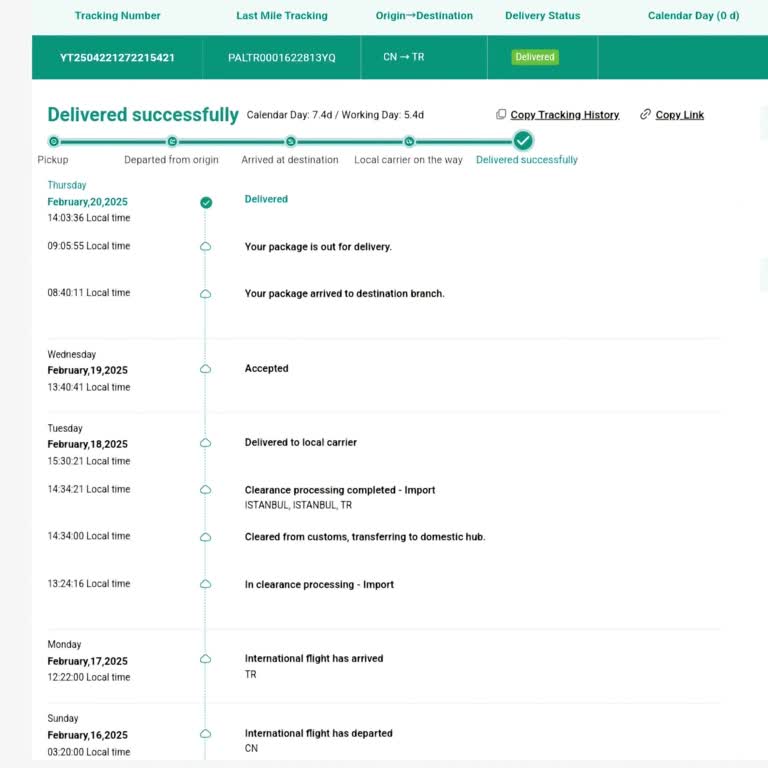Click the cloud icon beside arrived to destination branch

(x=206, y=294)
